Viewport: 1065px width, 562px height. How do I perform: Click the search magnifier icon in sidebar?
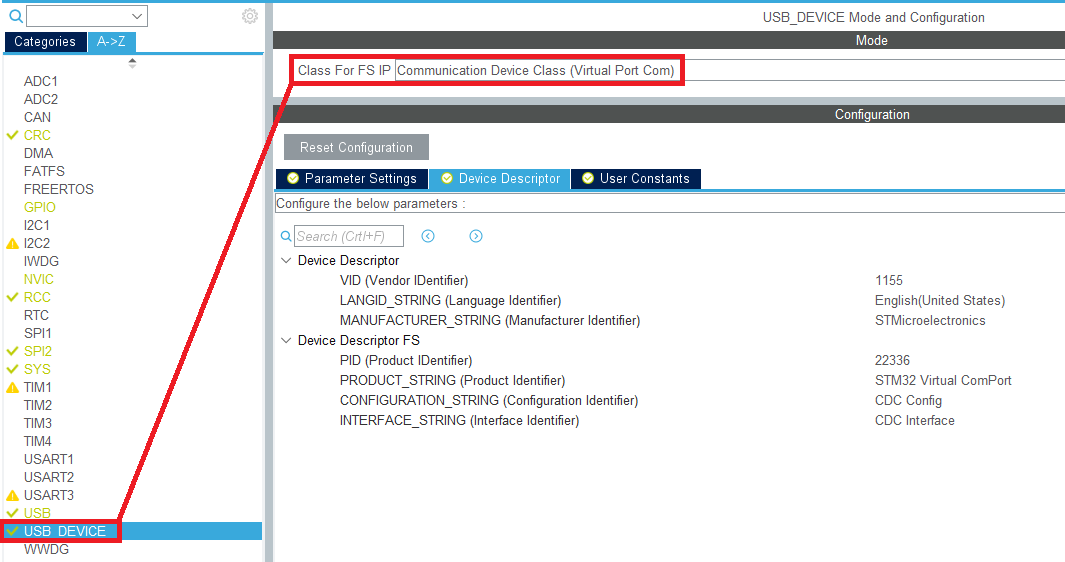click(x=15, y=16)
